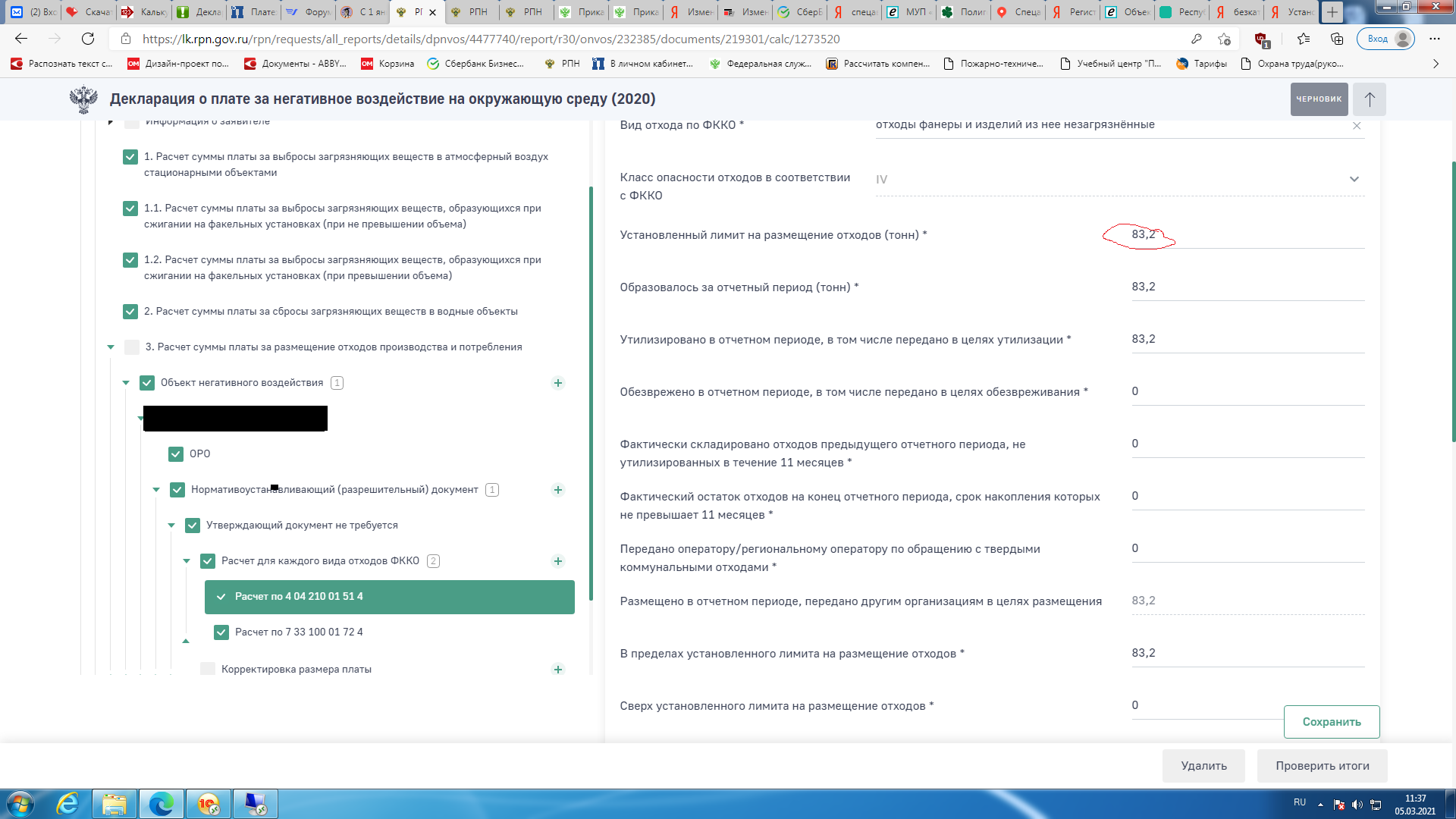This screenshot has width=1456, height=819.
Task: Collapse section 3 размещение отходов tree
Action: [x=111, y=347]
